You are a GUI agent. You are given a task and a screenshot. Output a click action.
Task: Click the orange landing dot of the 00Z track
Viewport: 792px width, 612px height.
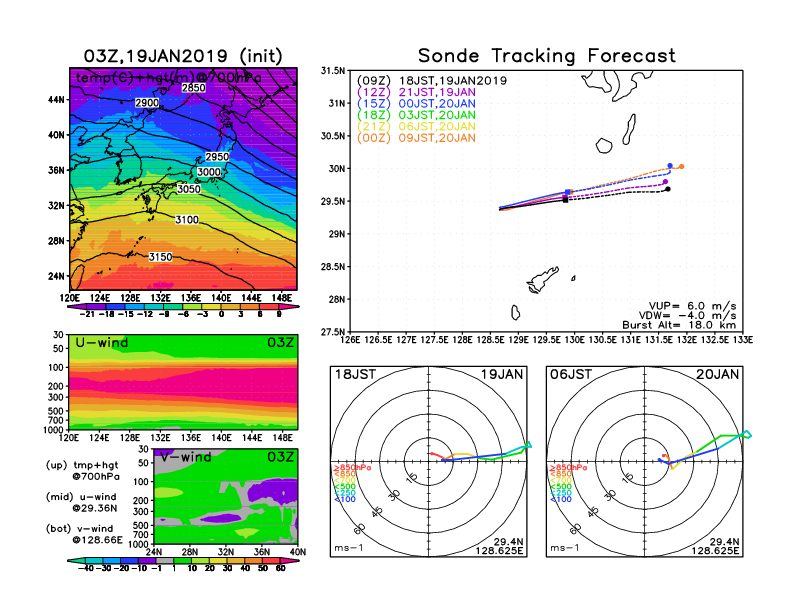click(x=681, y=167)
